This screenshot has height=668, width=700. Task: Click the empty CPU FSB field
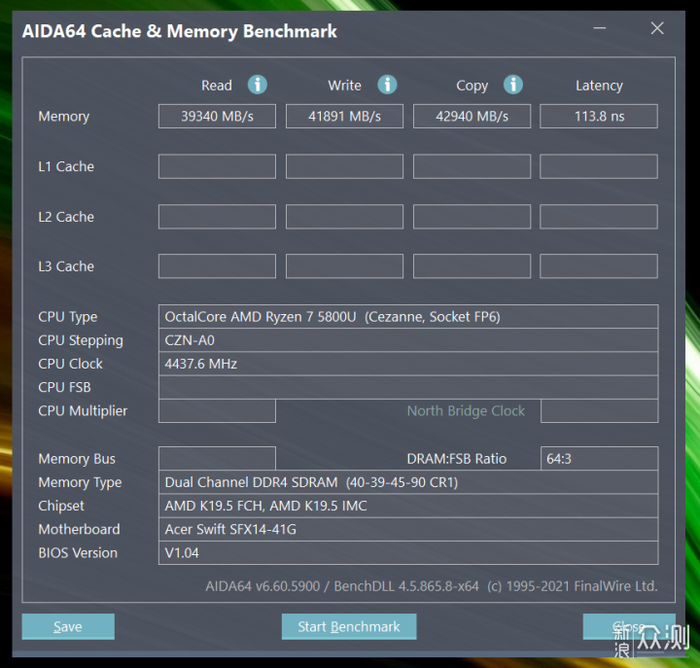(408, 387)
